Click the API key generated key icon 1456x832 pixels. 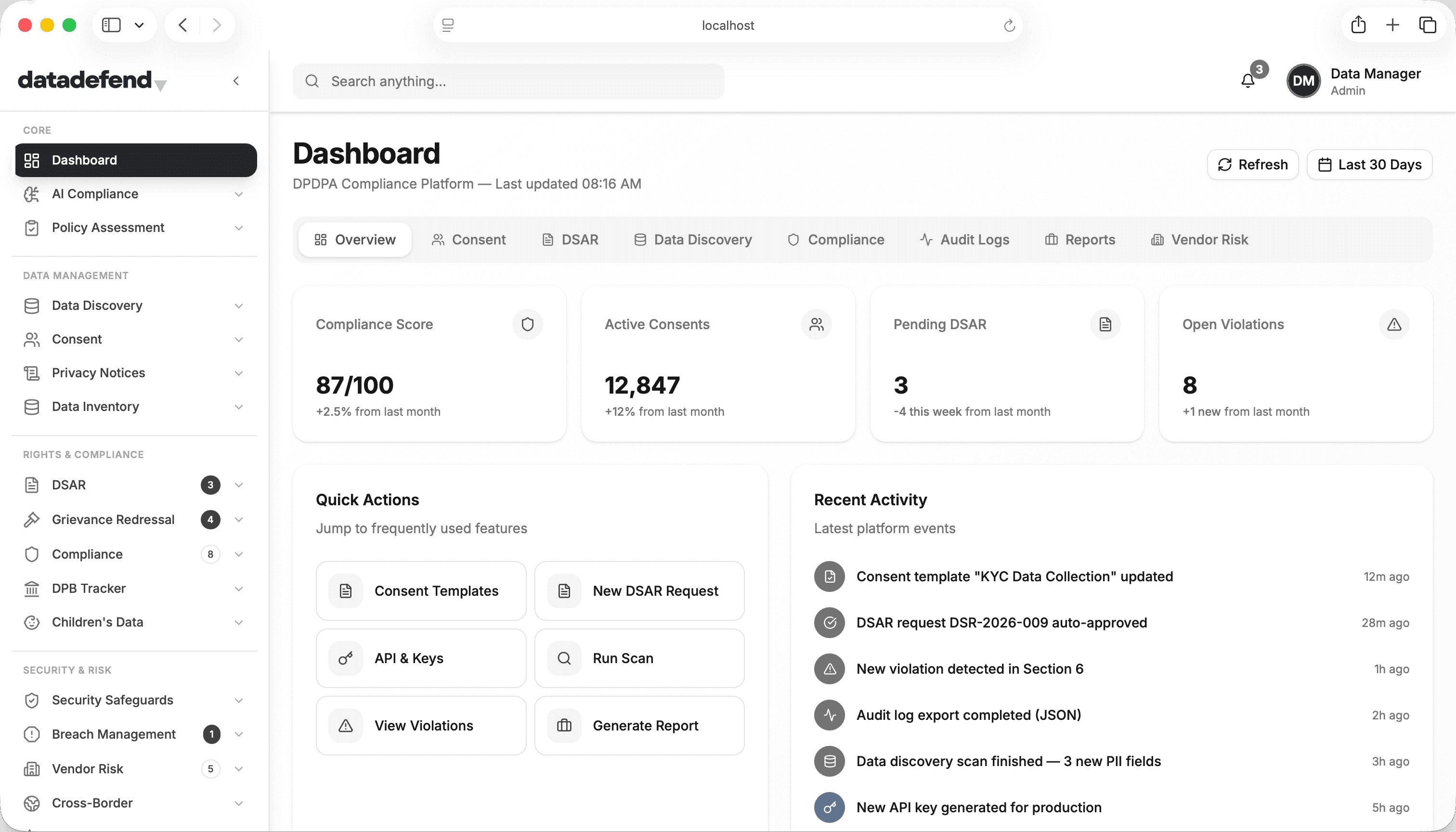click(830, 807)
